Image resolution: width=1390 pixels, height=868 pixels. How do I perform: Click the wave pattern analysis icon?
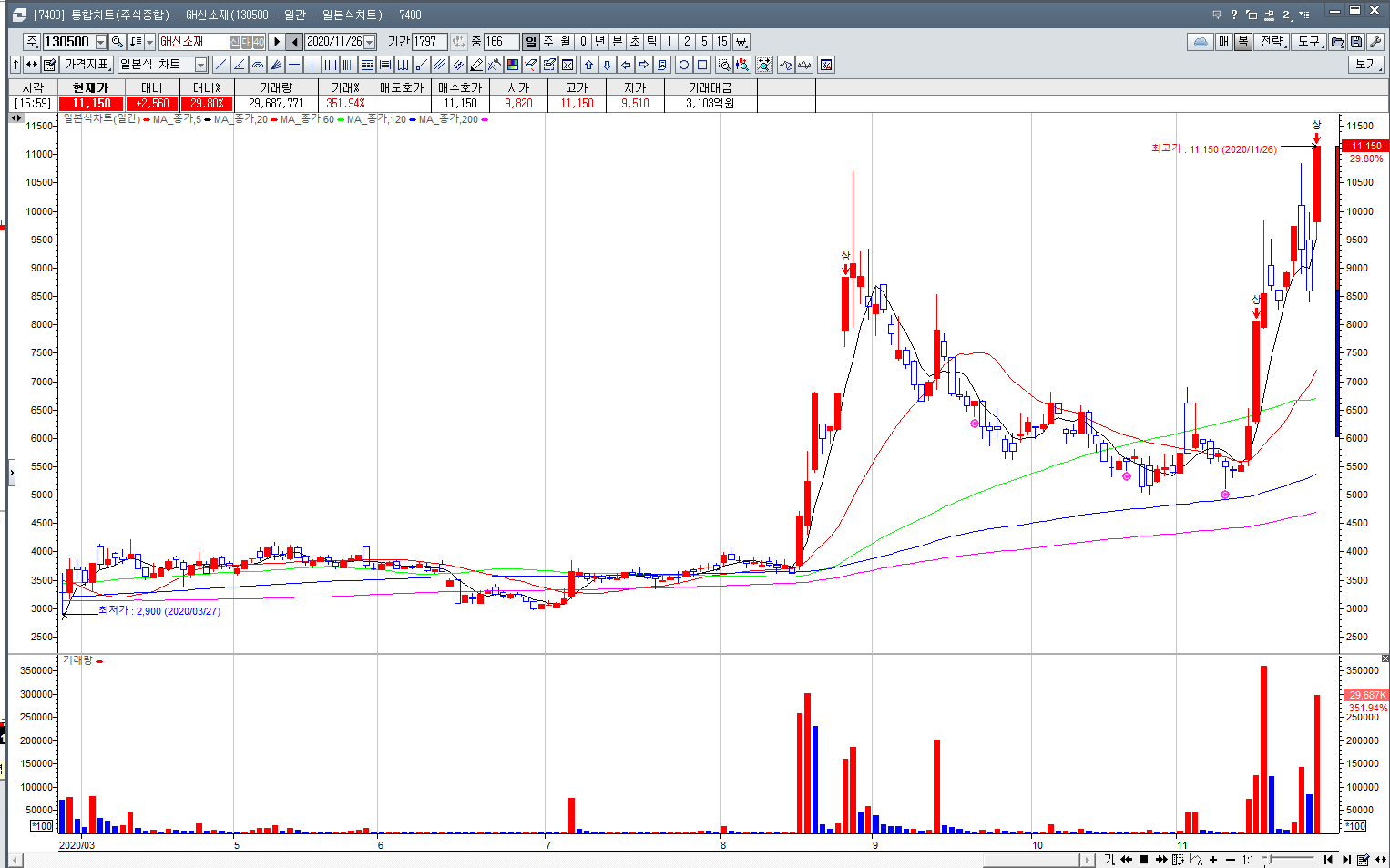click(786, 65)
